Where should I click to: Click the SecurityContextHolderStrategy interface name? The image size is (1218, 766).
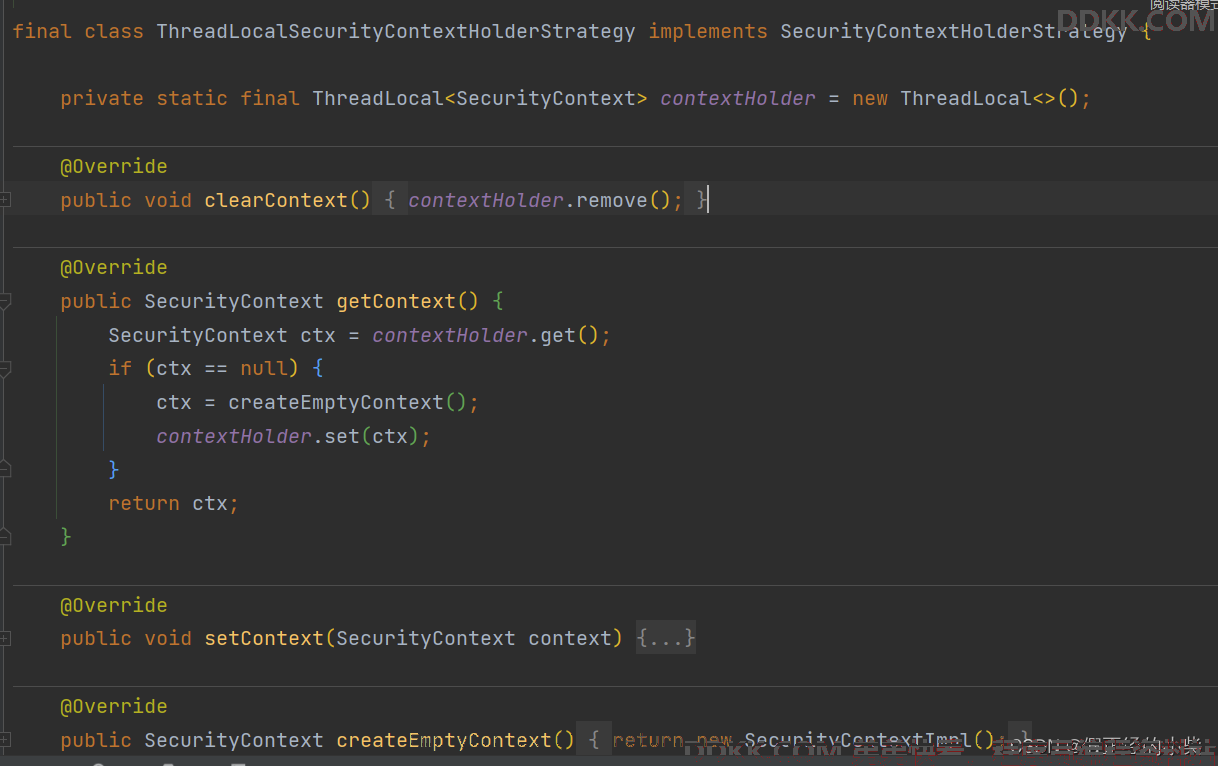point(953,31)
